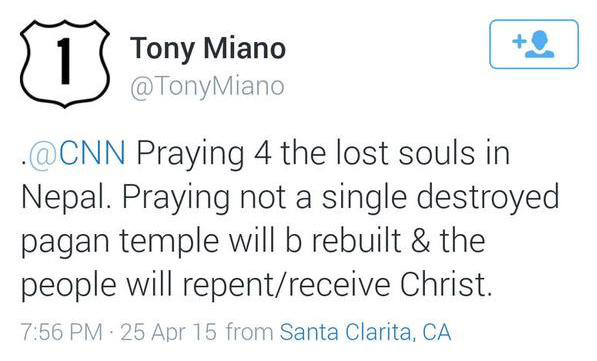Viewport: 597px width, 361px height.
Task: Open the @CNN mention
Action: (x=77, y=153)
